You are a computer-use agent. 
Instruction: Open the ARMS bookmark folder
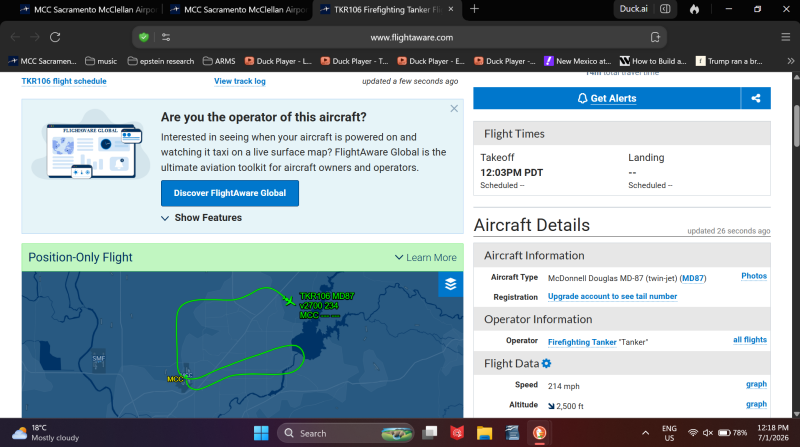pos(219,61)
